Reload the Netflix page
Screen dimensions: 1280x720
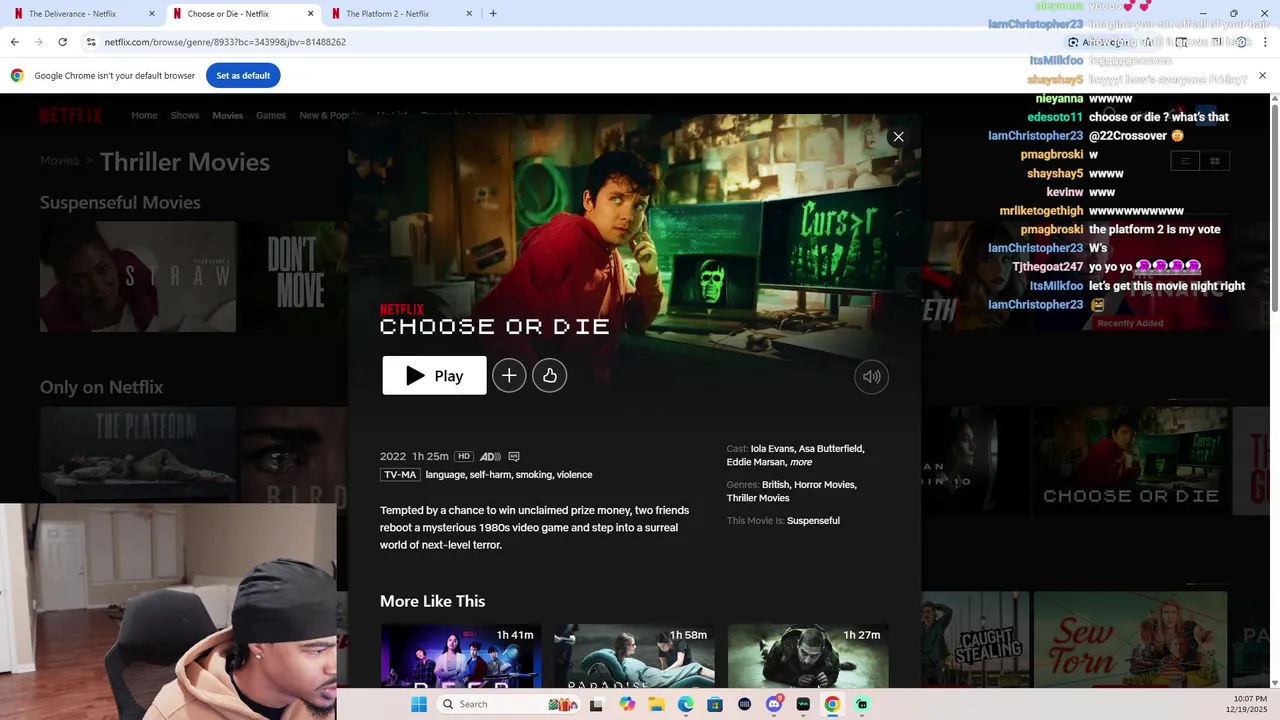tap(62, 42)
